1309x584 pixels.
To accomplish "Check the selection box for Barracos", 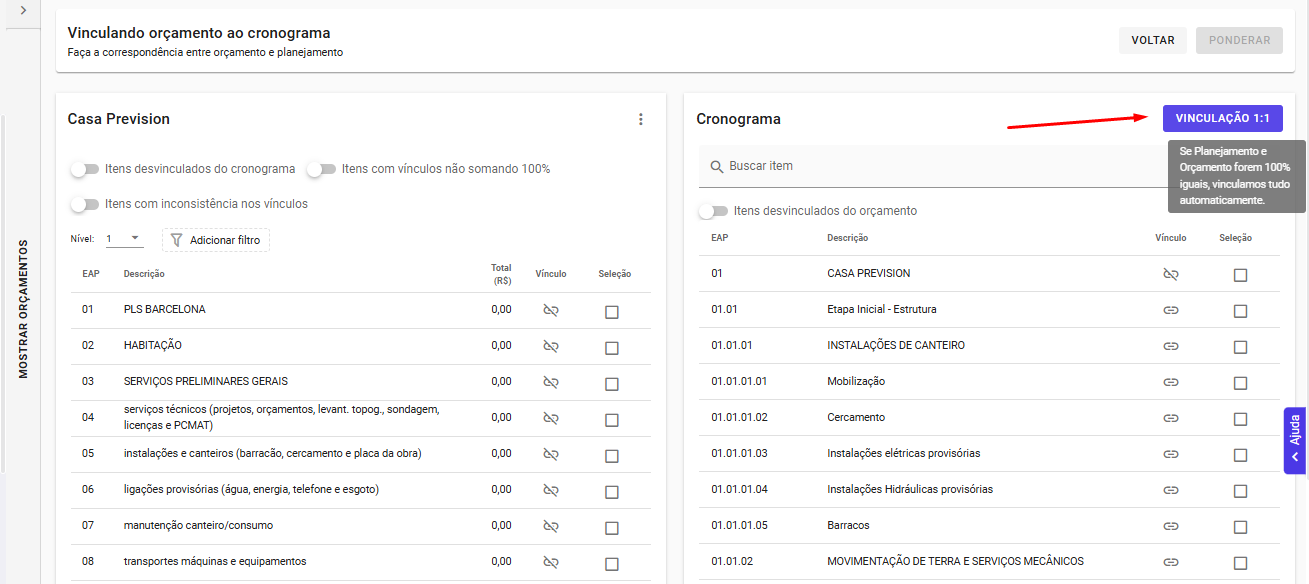I will pyautogui.click(x=1240, y=527).
